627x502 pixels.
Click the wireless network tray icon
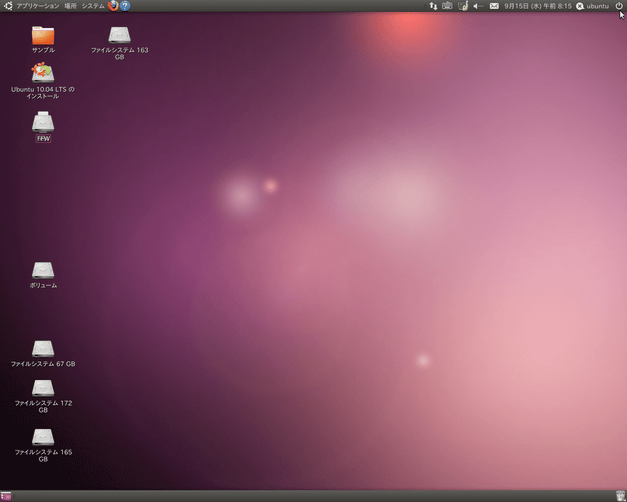pyautogui.click(x=463, y=6)
